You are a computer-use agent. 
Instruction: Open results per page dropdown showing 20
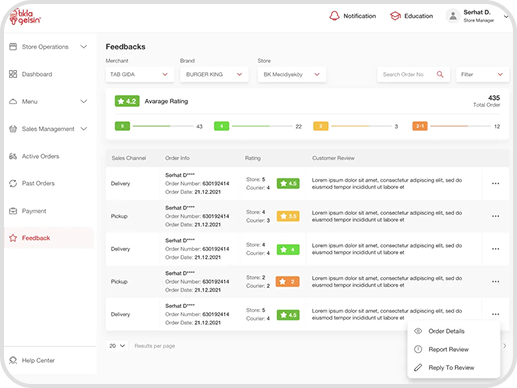click(x=117, y=346)
